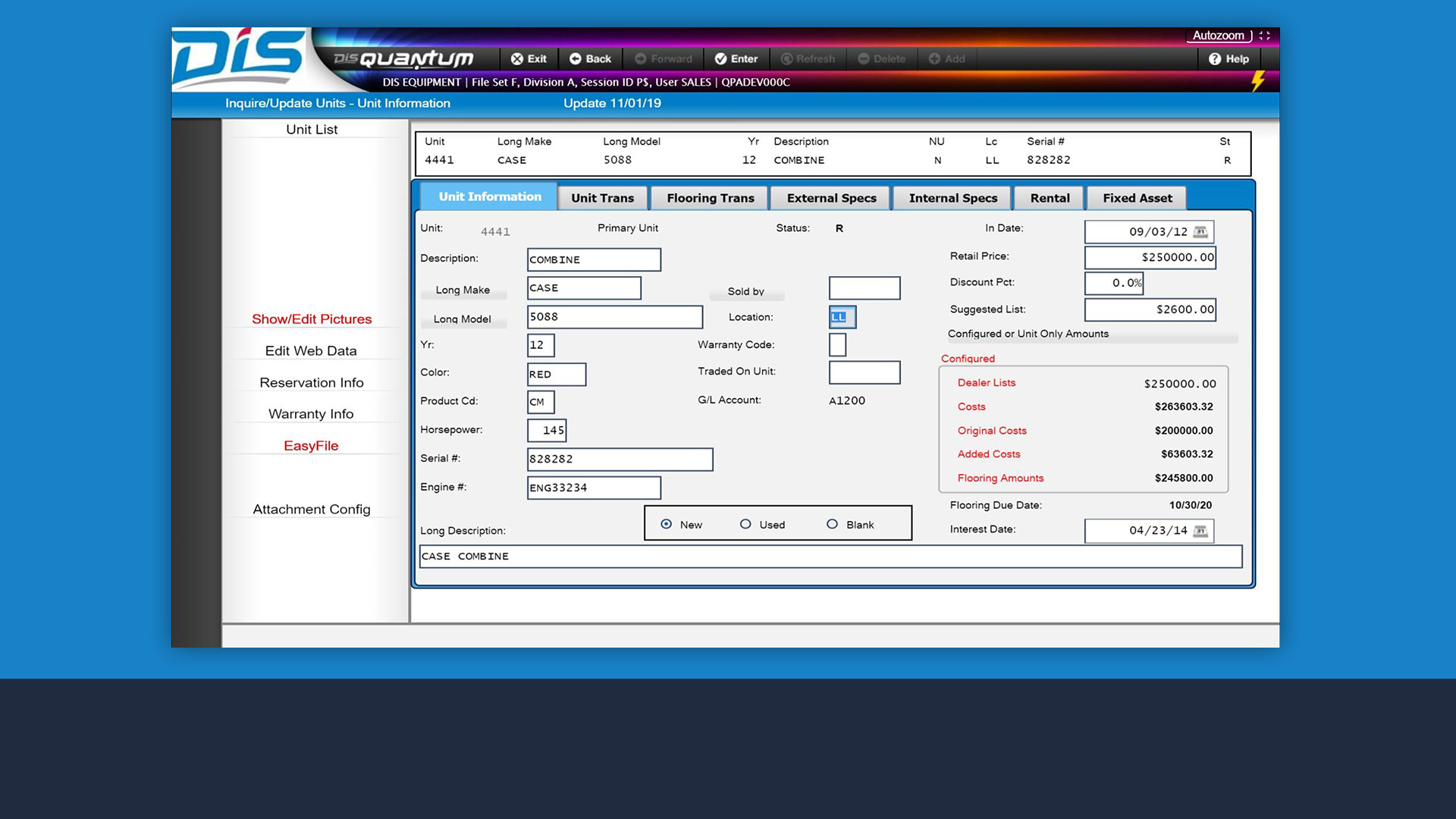Screen dimensions: 1456x819
Task: Select the Used radio button
Action: pos(745,524)
